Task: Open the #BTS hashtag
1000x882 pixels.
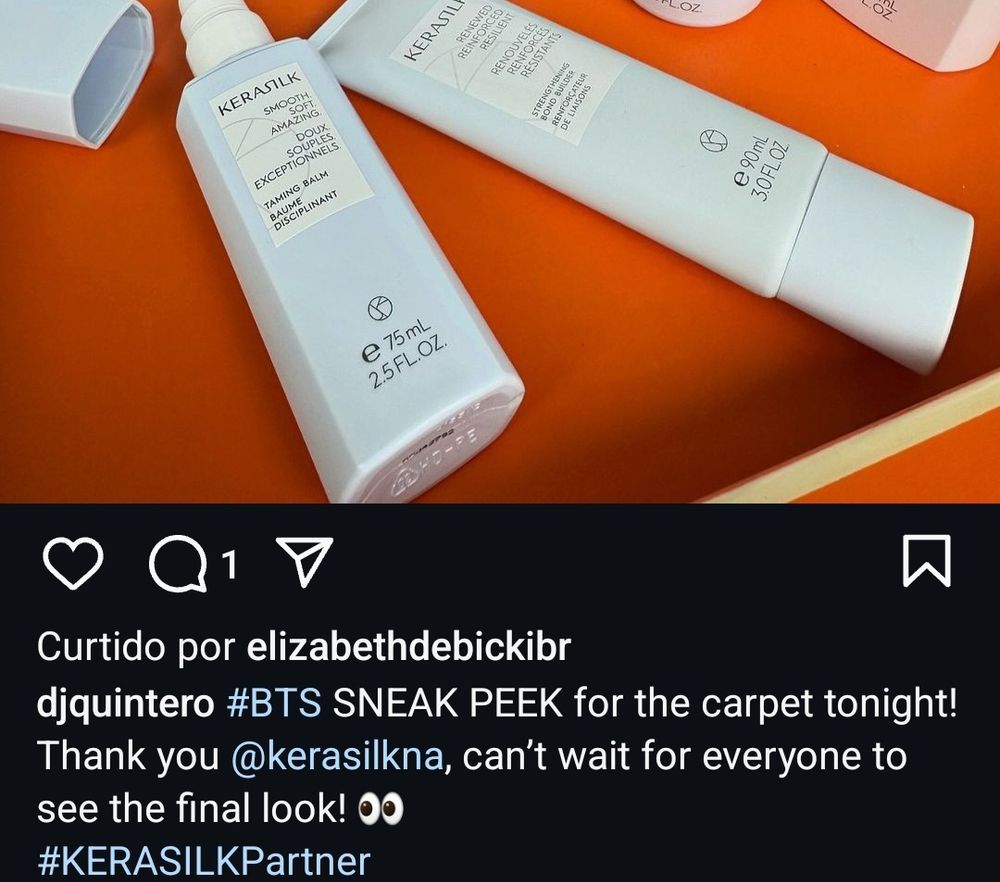Action: click(274, 703)
